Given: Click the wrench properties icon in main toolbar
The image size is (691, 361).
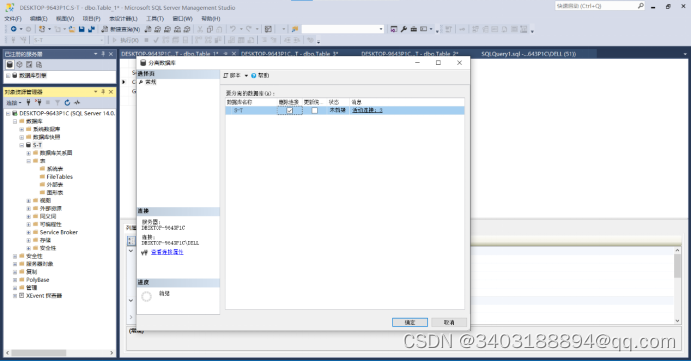Looking at the screenshot, I should pyautogui.click(x=404, y=29).
